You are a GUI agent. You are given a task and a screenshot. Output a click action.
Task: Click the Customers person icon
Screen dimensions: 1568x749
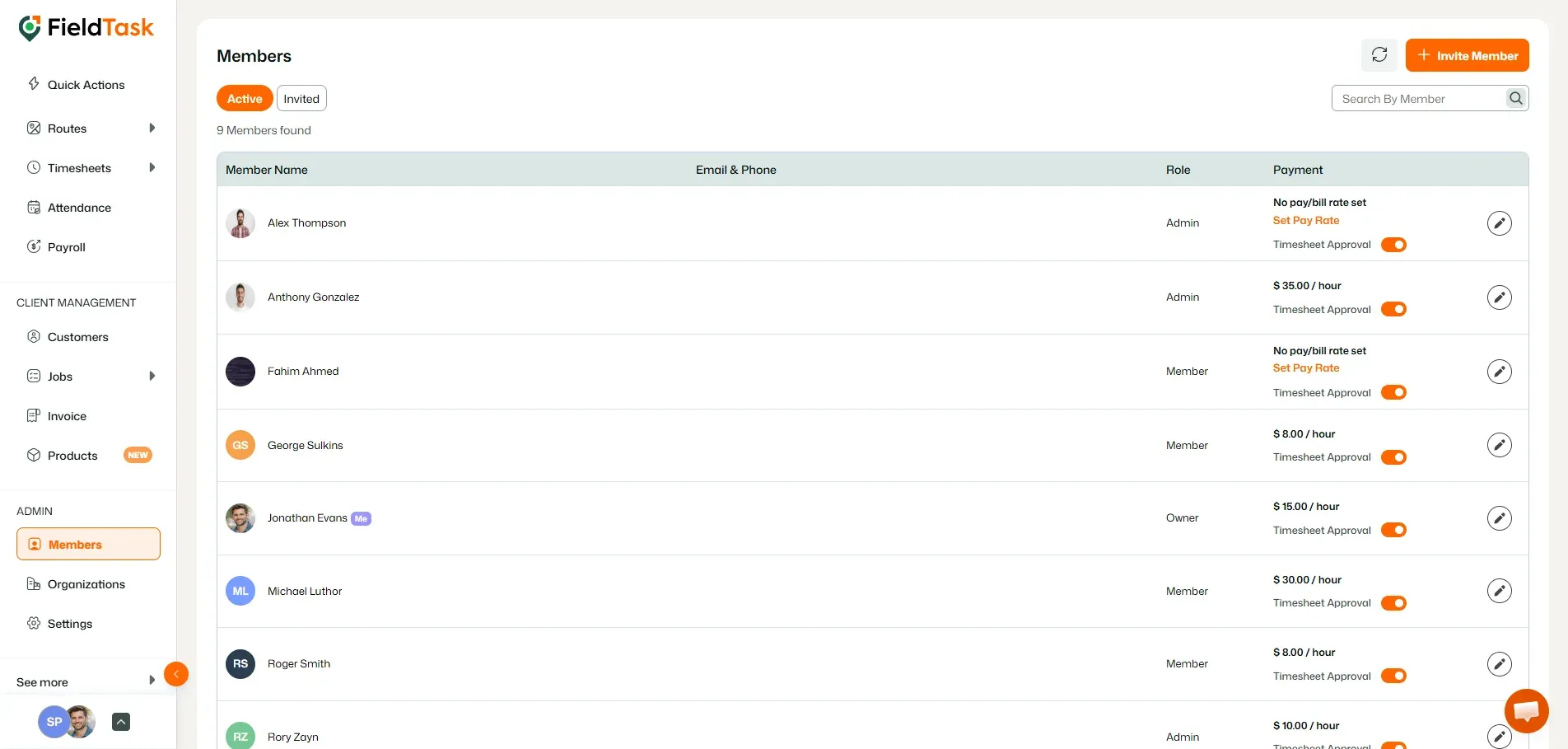34,336
